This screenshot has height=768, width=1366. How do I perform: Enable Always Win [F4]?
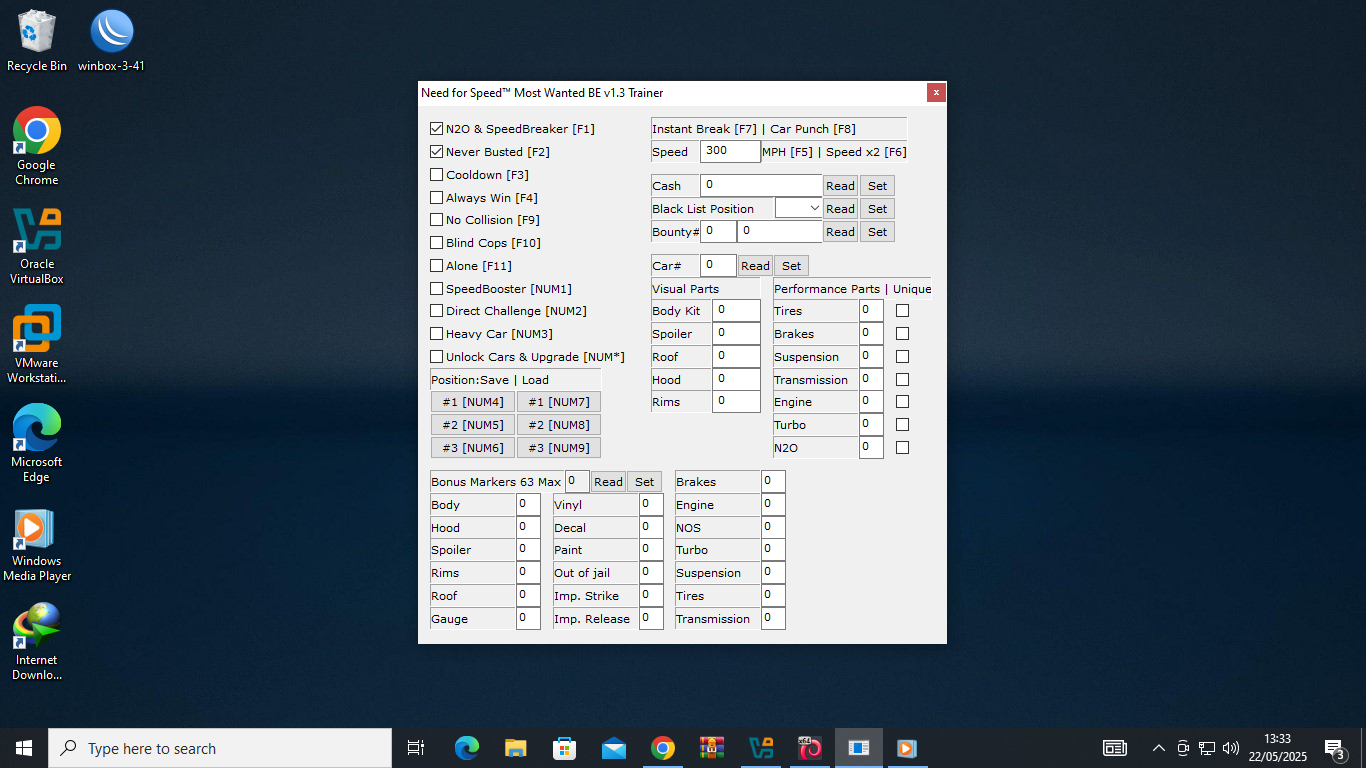point(436,198)
